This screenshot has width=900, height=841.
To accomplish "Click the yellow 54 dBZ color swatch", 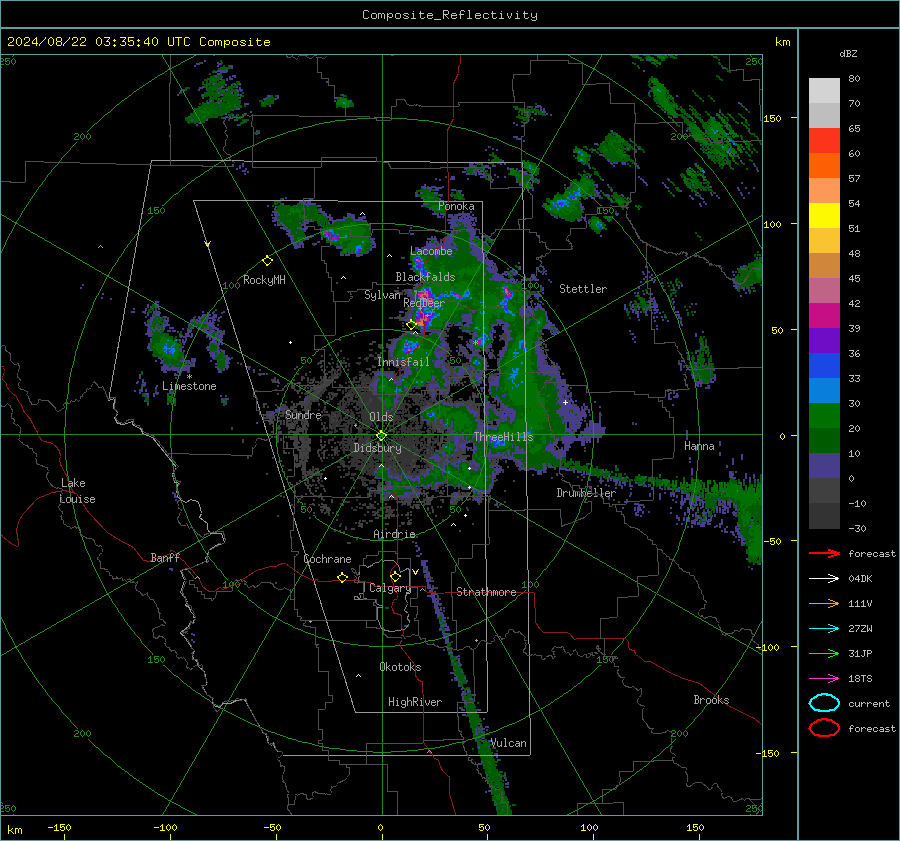I will (x=824, y=215).
